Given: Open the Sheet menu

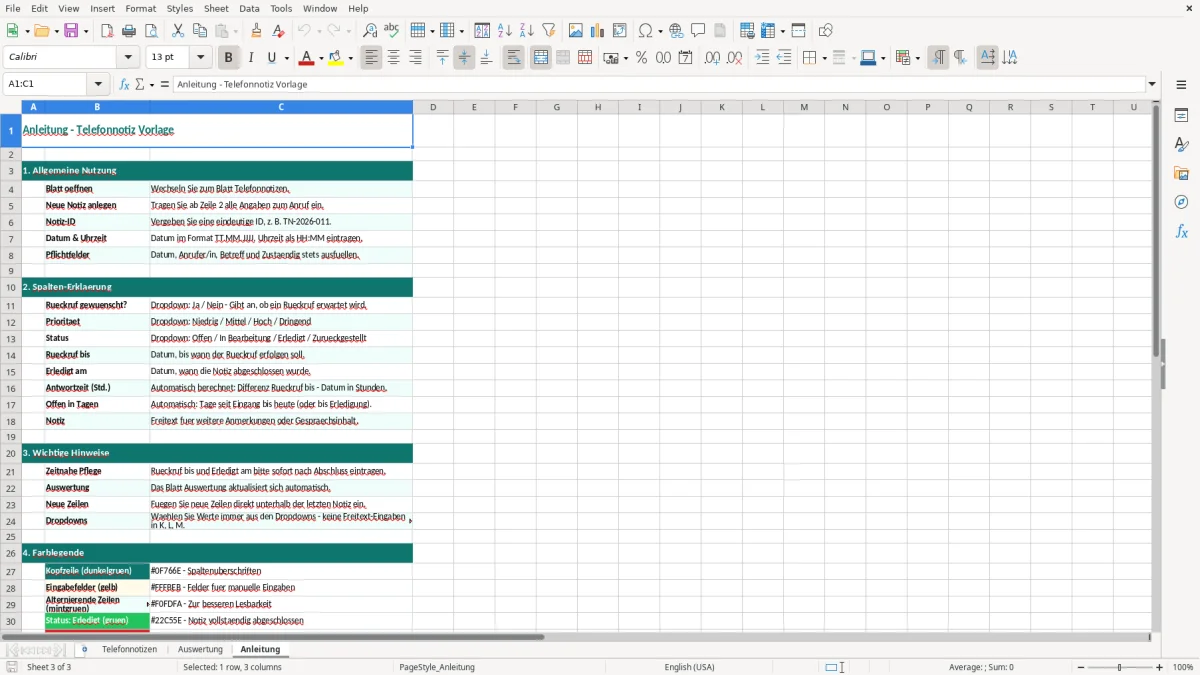Looking at the screenshot, I should (x=216, y=8).
